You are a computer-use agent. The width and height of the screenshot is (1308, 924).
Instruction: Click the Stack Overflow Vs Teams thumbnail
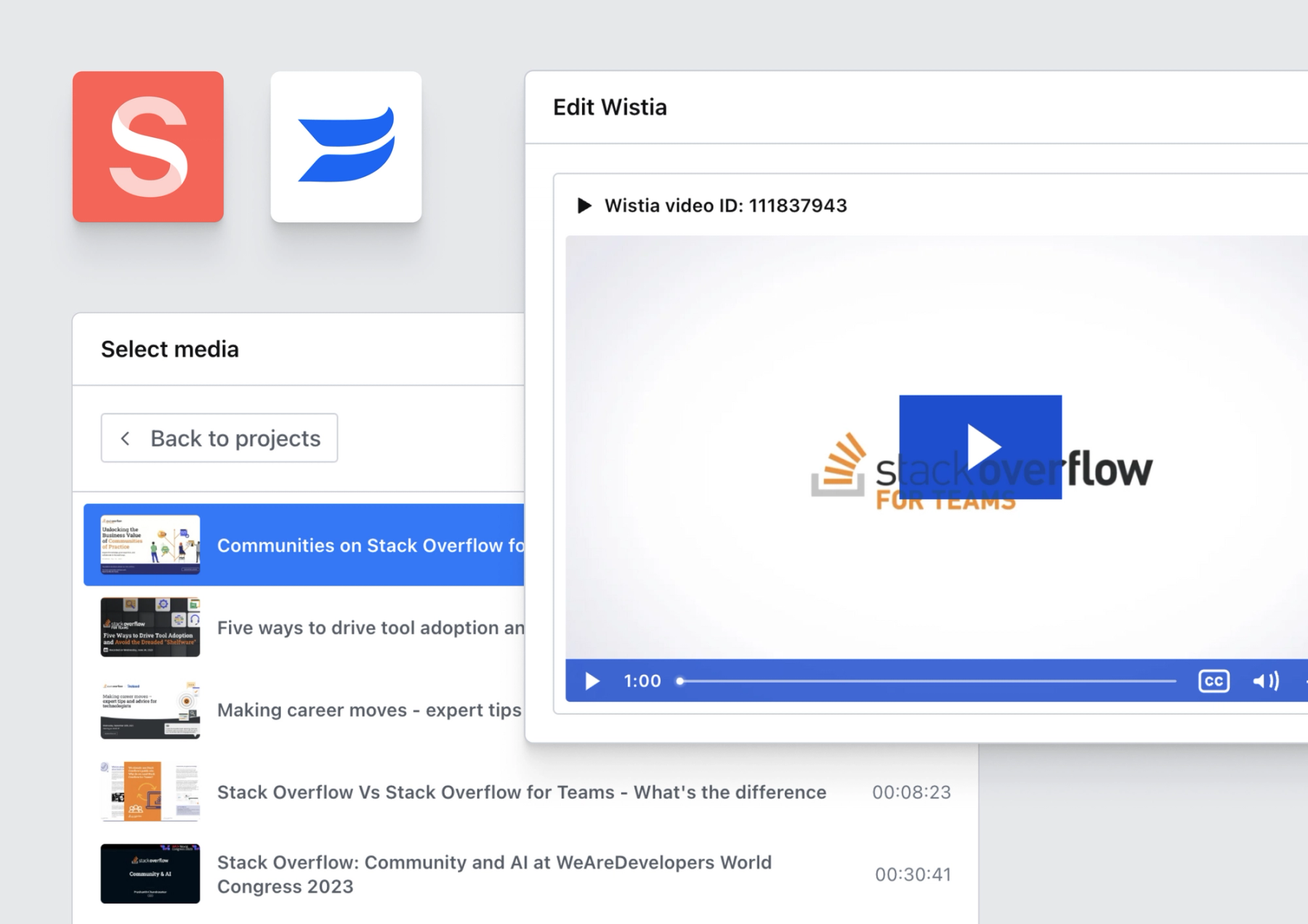pyautogui.click(x=150, y=792)
